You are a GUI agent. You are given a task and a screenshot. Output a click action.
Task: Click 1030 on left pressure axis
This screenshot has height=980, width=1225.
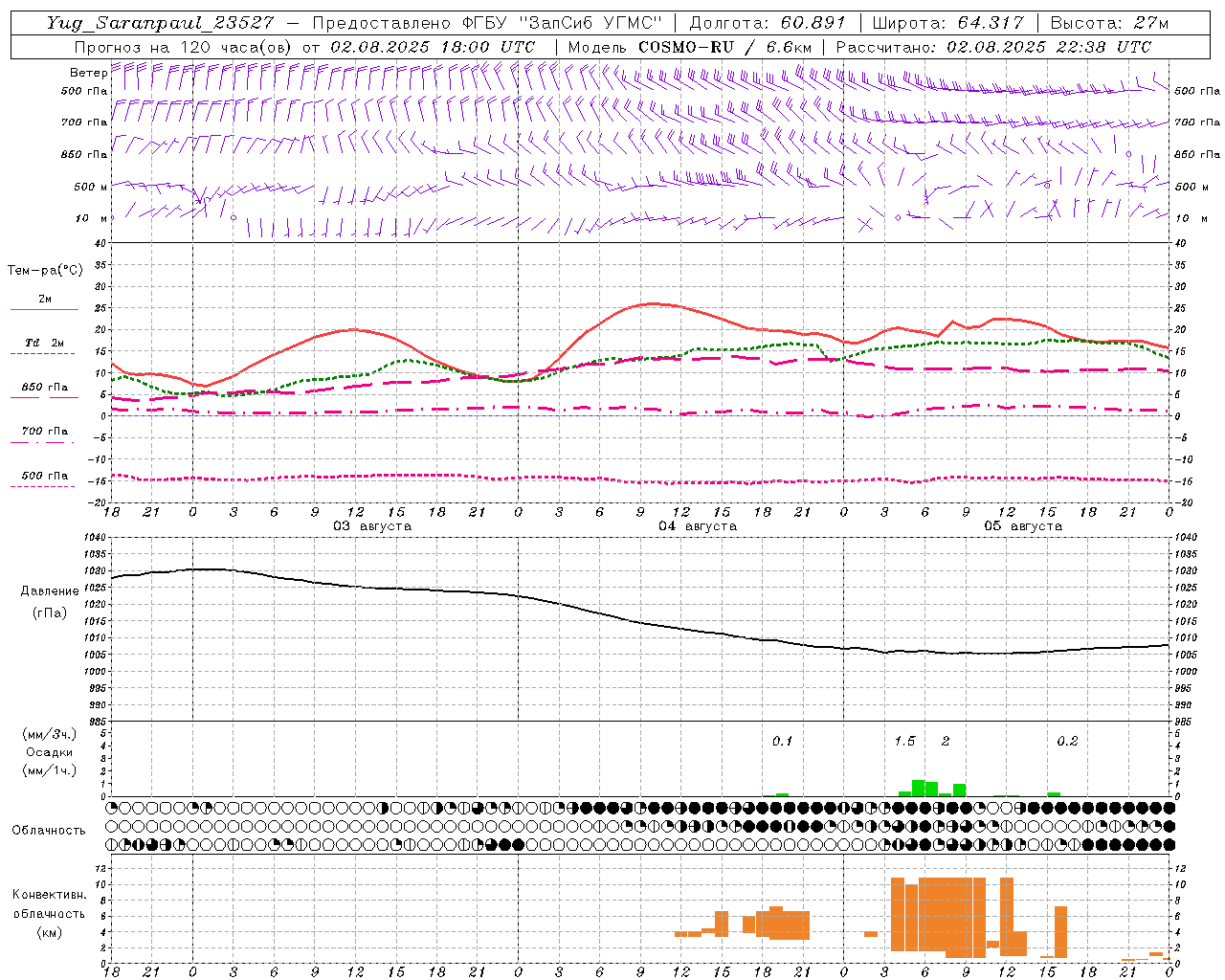(97, 571)
